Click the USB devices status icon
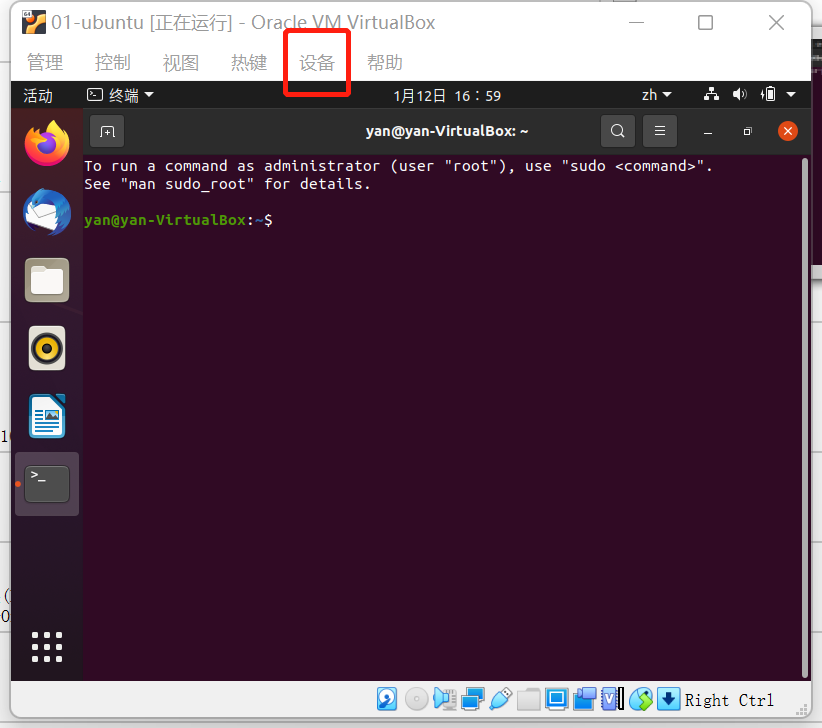The height and width of the screenshot is (728, 822). tap(501, 699)
